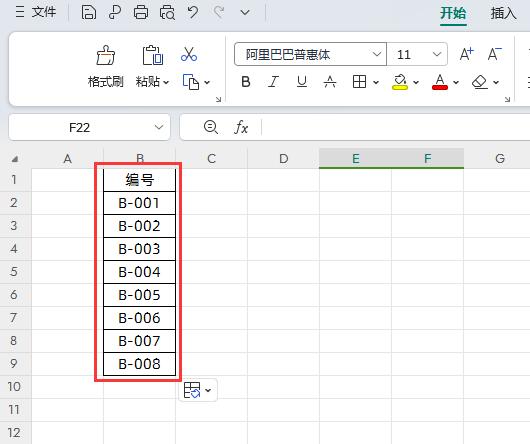
Task: Click the Copy icon
Action: (x=191, y=82)
